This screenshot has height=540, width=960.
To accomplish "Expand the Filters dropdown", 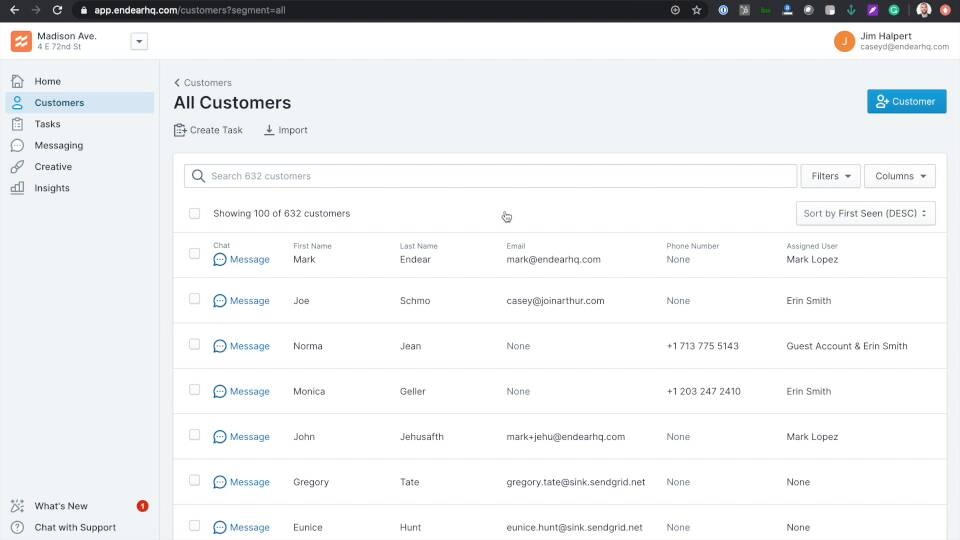I will (830, 176).
